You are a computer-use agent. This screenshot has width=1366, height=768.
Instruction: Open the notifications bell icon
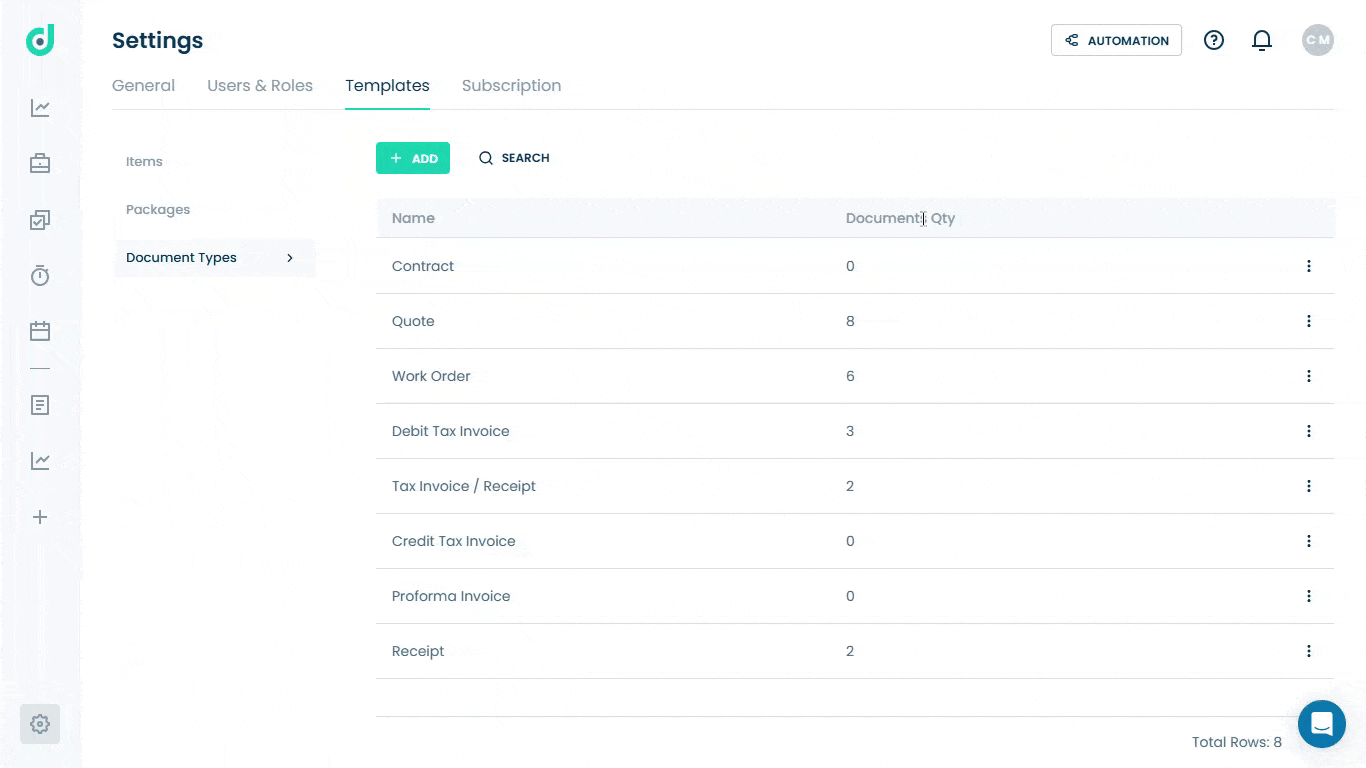(x=1262, y=40)
